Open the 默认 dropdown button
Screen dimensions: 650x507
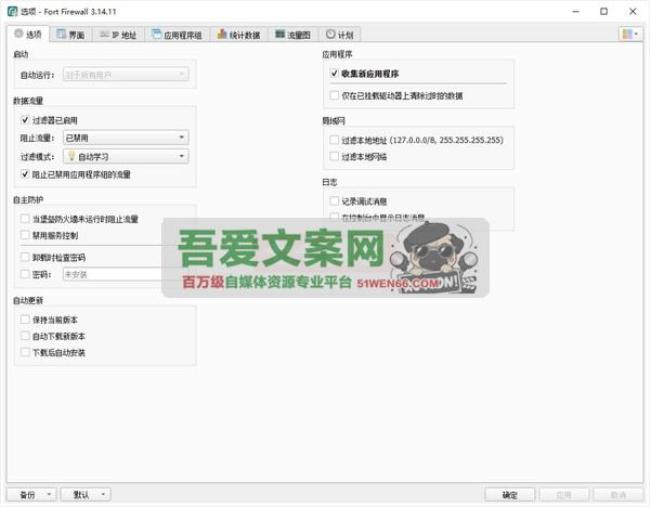click(85, 494)
